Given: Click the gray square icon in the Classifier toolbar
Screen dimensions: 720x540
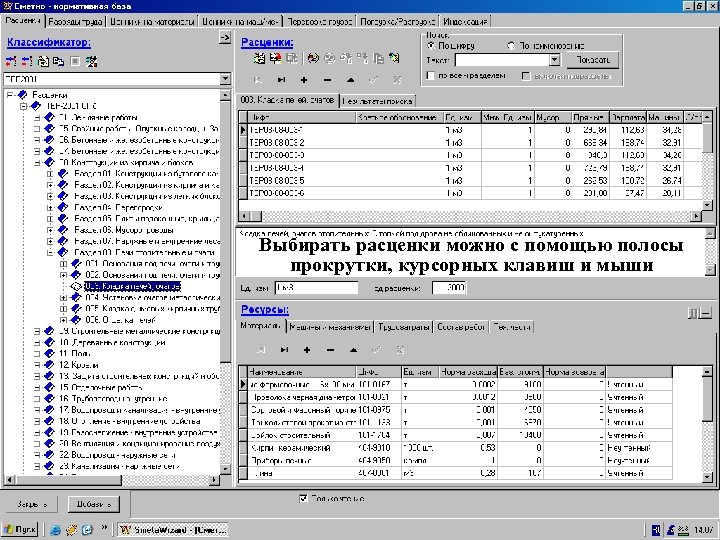Looking at the screenshot, I should pyautogui.click(x=75, y=62).
